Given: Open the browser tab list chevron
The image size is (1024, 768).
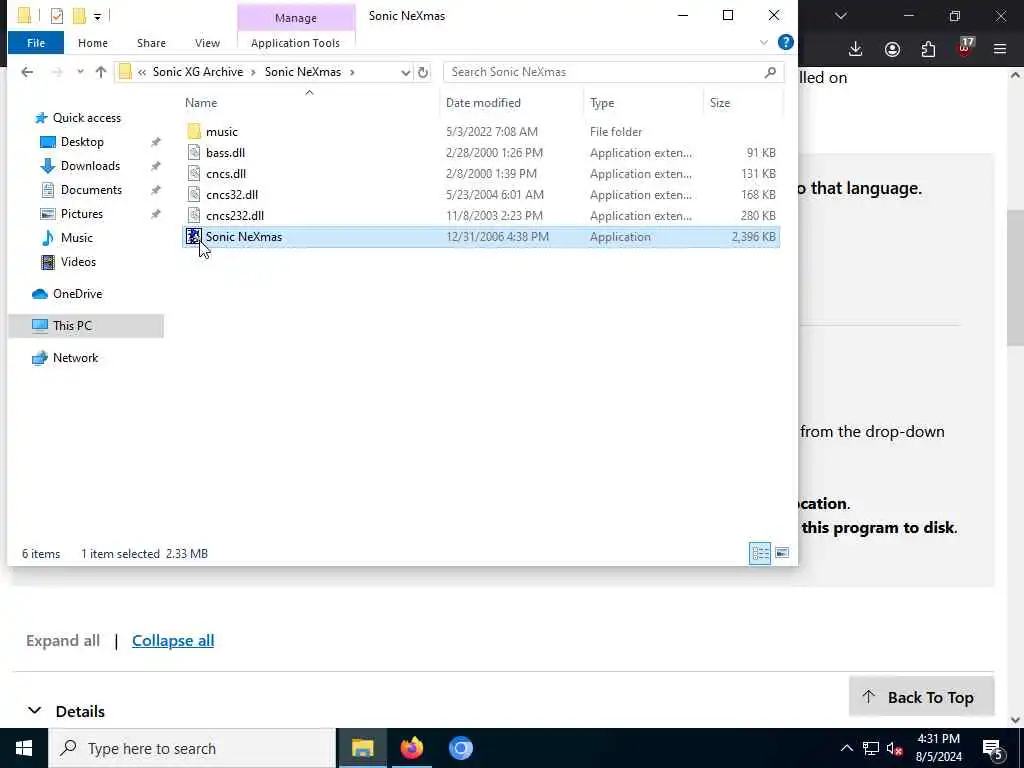Looking at the screenshot, I should (x=840, y=16).
